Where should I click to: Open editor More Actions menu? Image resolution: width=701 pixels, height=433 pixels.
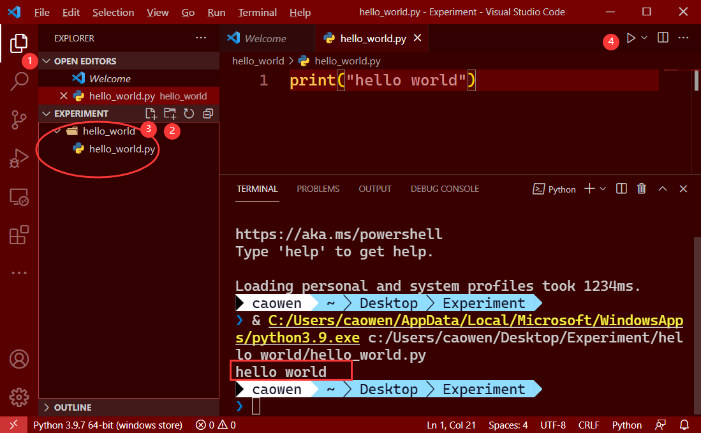[x=683, y=38]
